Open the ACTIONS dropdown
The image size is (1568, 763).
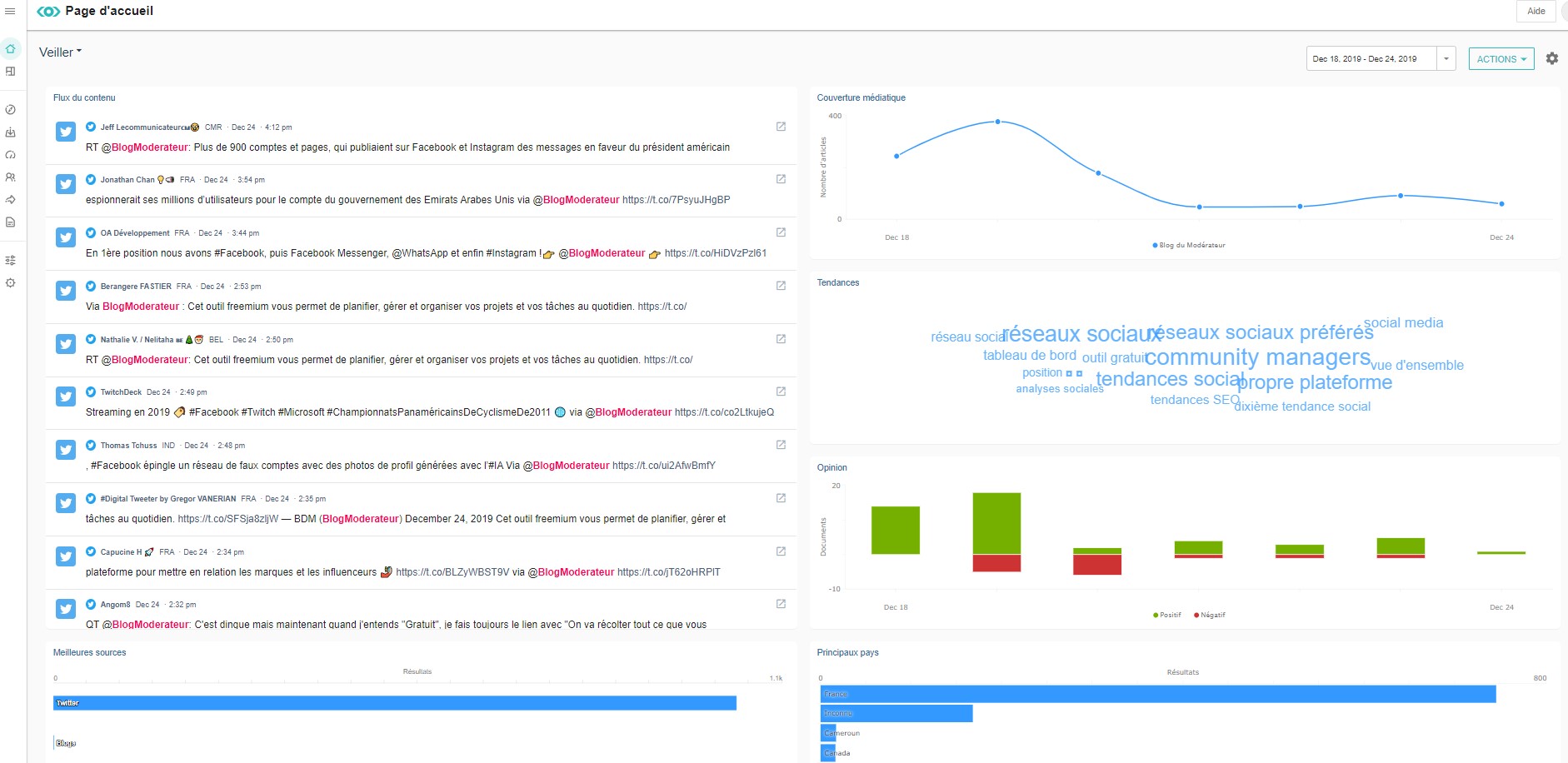1501,58
